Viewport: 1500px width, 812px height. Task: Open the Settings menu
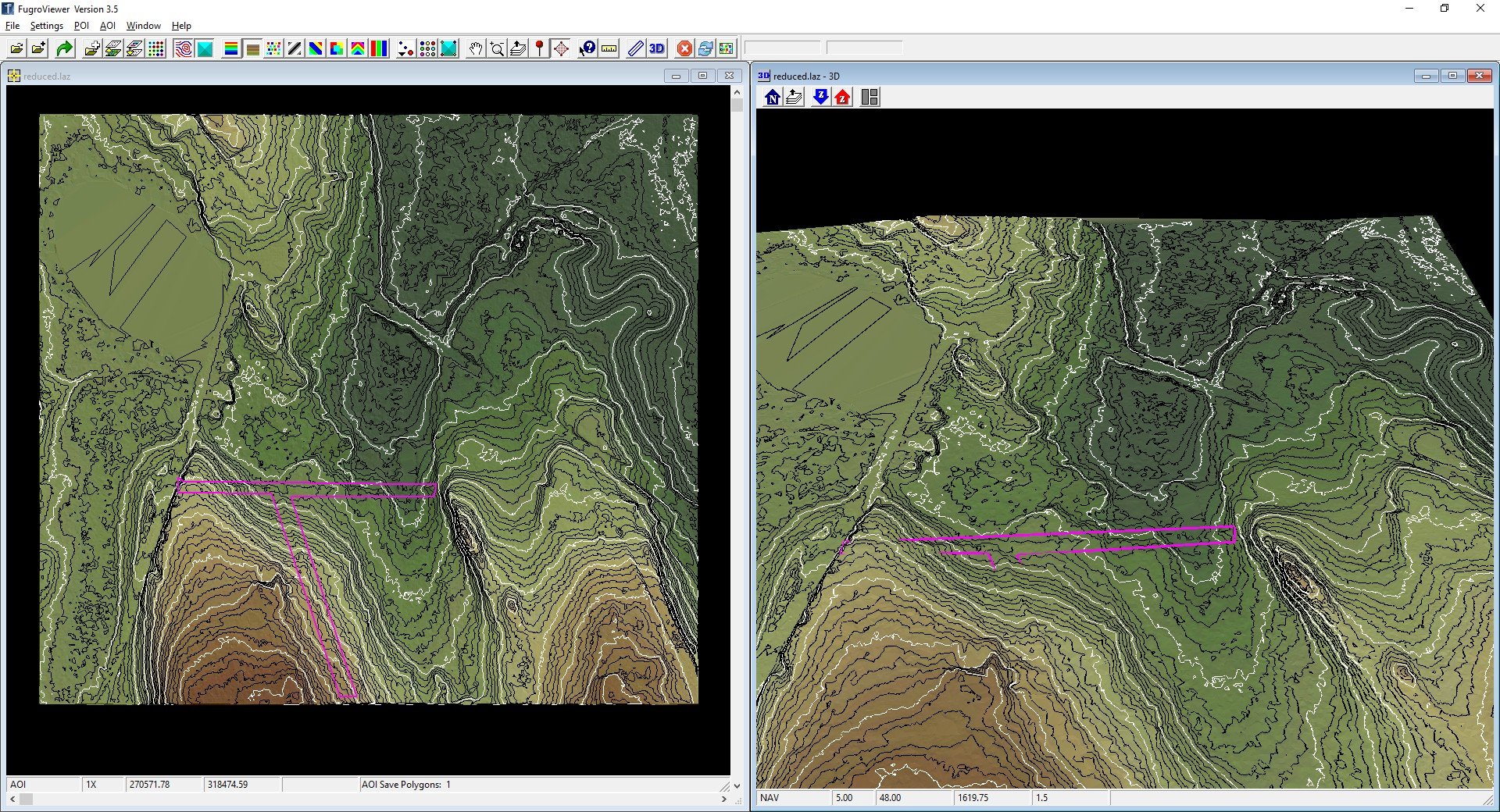tap(47, 26)
